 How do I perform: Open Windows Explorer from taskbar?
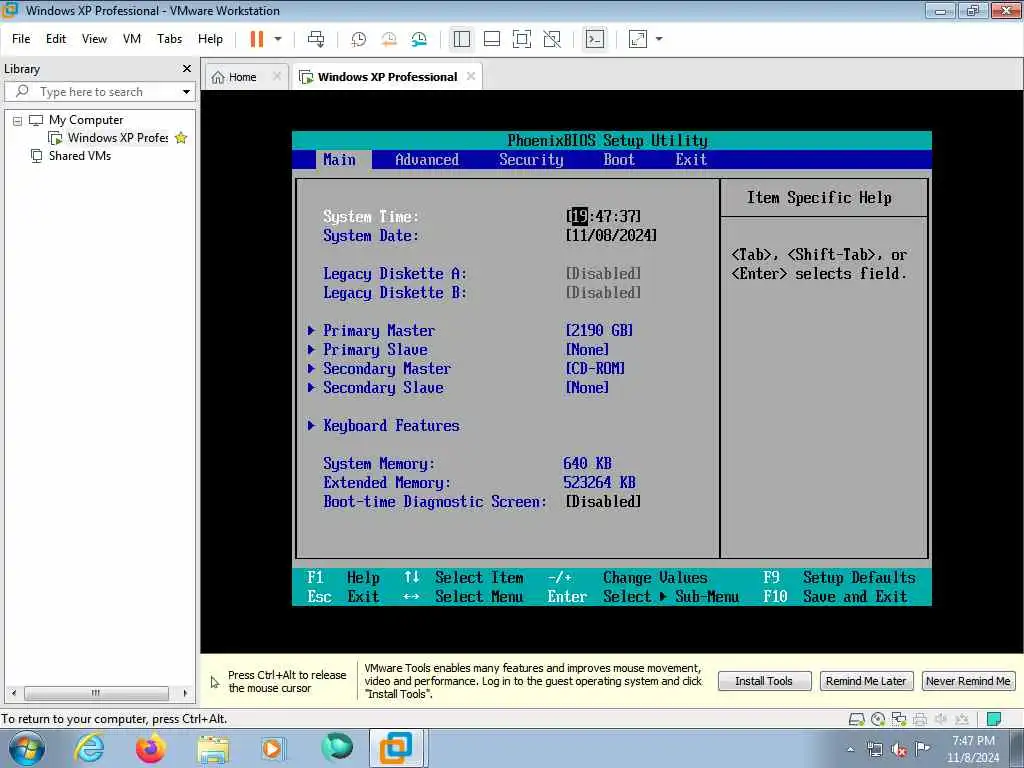pyautogui.click(x=213, y=748)
